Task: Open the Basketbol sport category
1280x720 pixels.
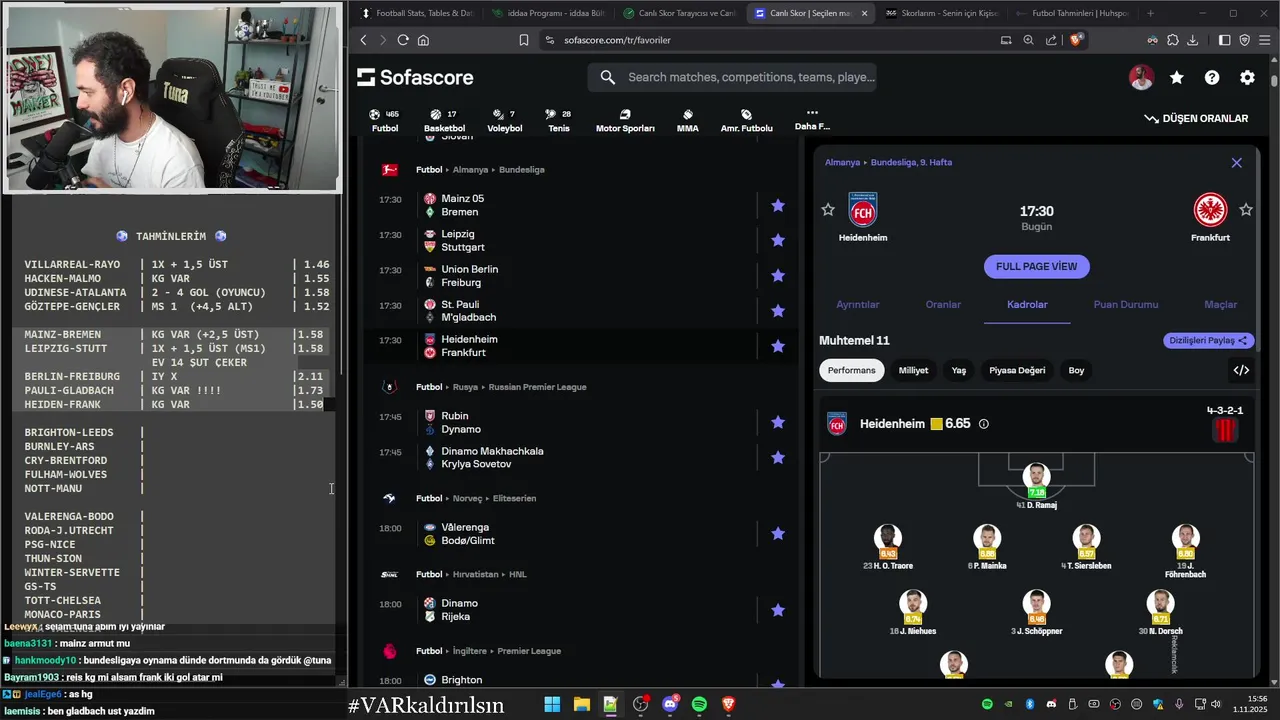Action: 444,121
